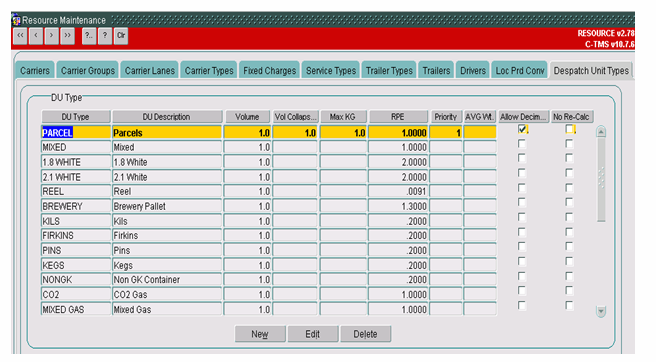Click the New button

click(x=260, y=334)
